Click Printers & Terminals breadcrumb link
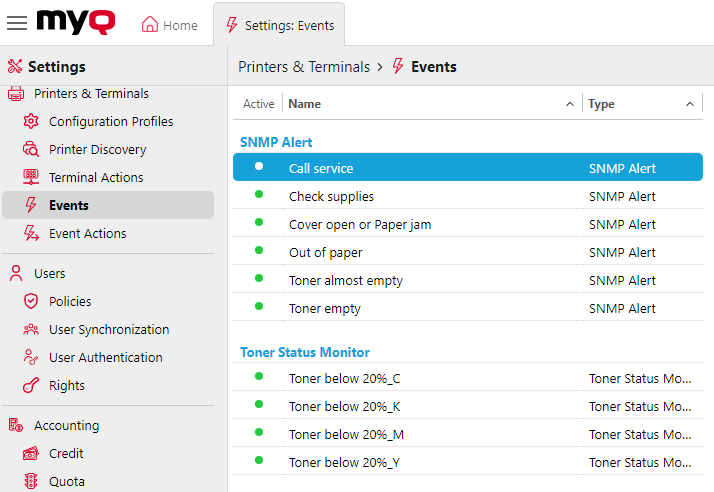The image size is (714, 492). coord(304,67)
